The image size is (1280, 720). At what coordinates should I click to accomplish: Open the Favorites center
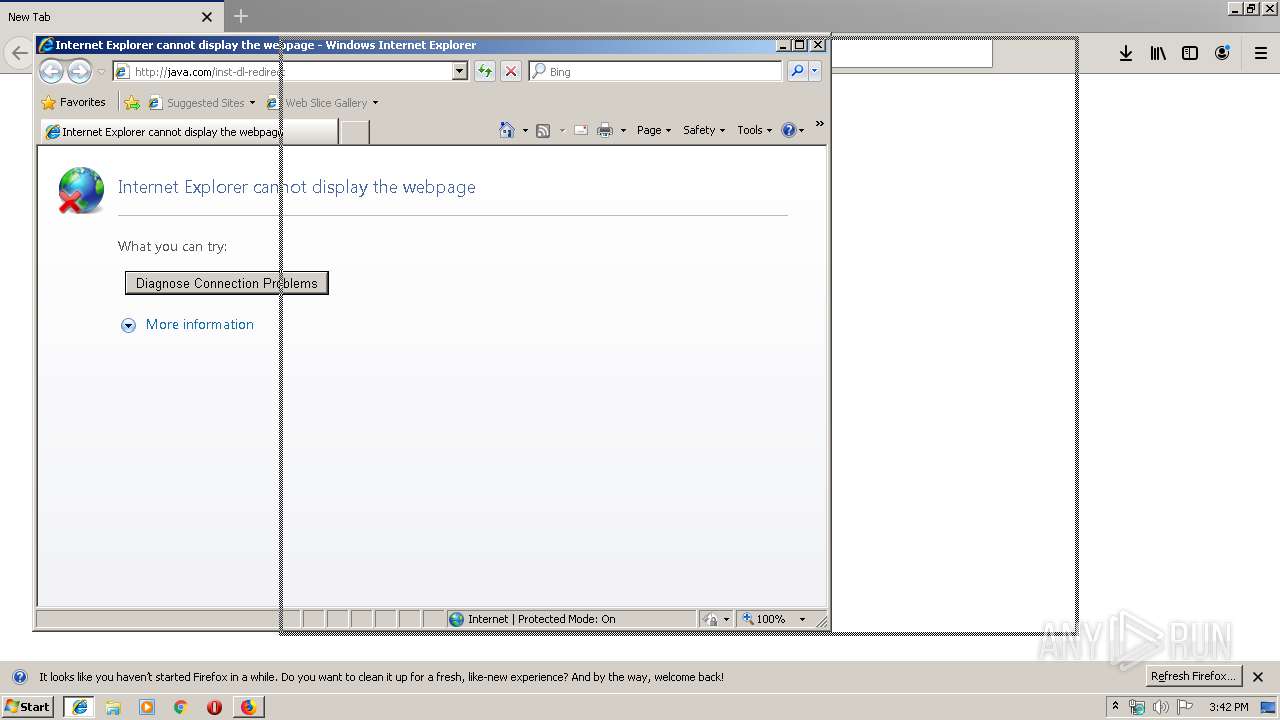click(x=73, y=102)
